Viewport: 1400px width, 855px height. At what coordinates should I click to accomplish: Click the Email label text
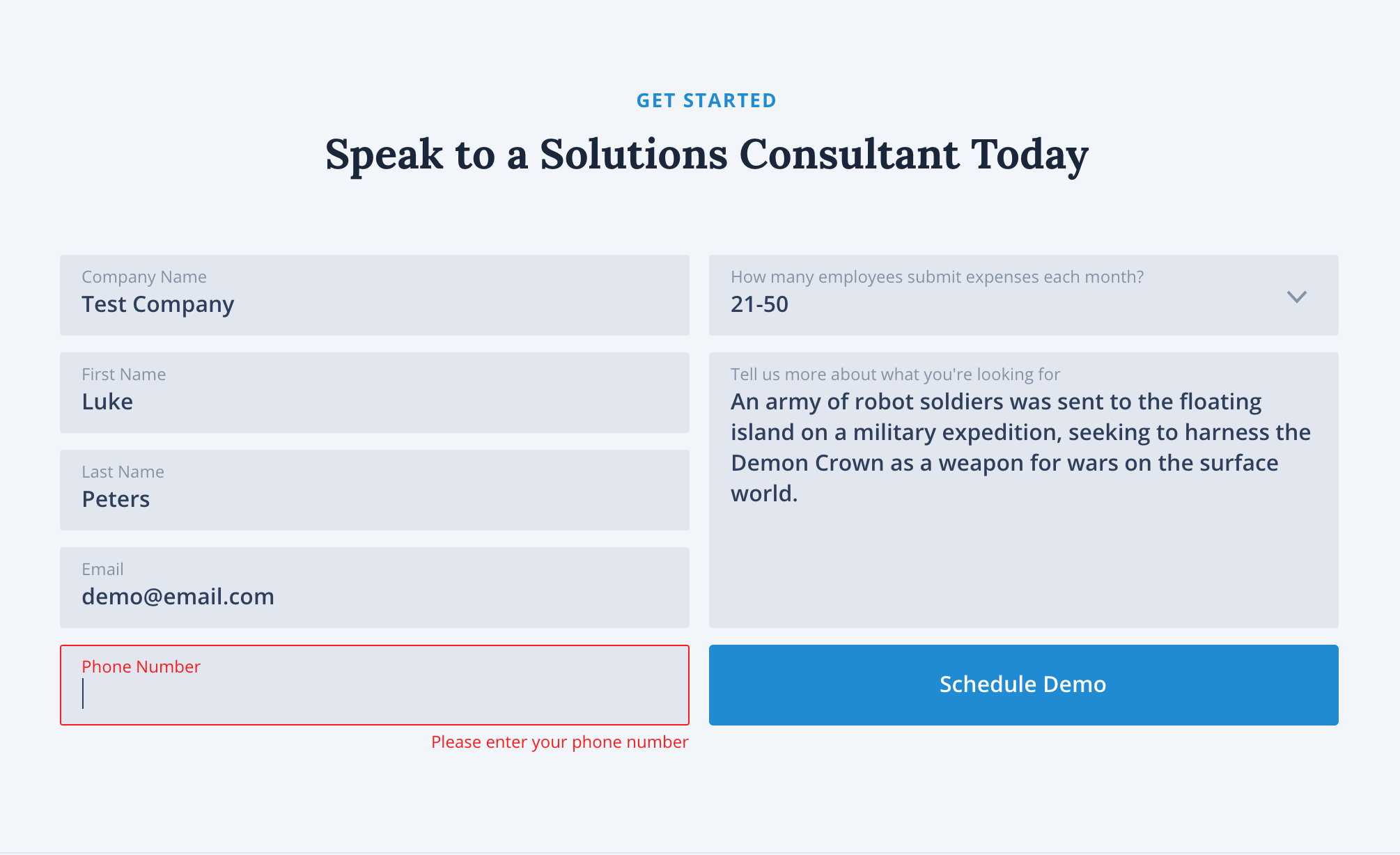(x=102, y=569)
